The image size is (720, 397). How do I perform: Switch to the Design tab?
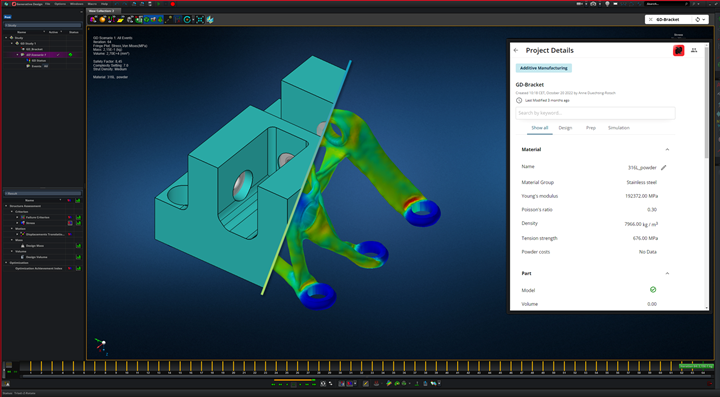click(565, 128)
